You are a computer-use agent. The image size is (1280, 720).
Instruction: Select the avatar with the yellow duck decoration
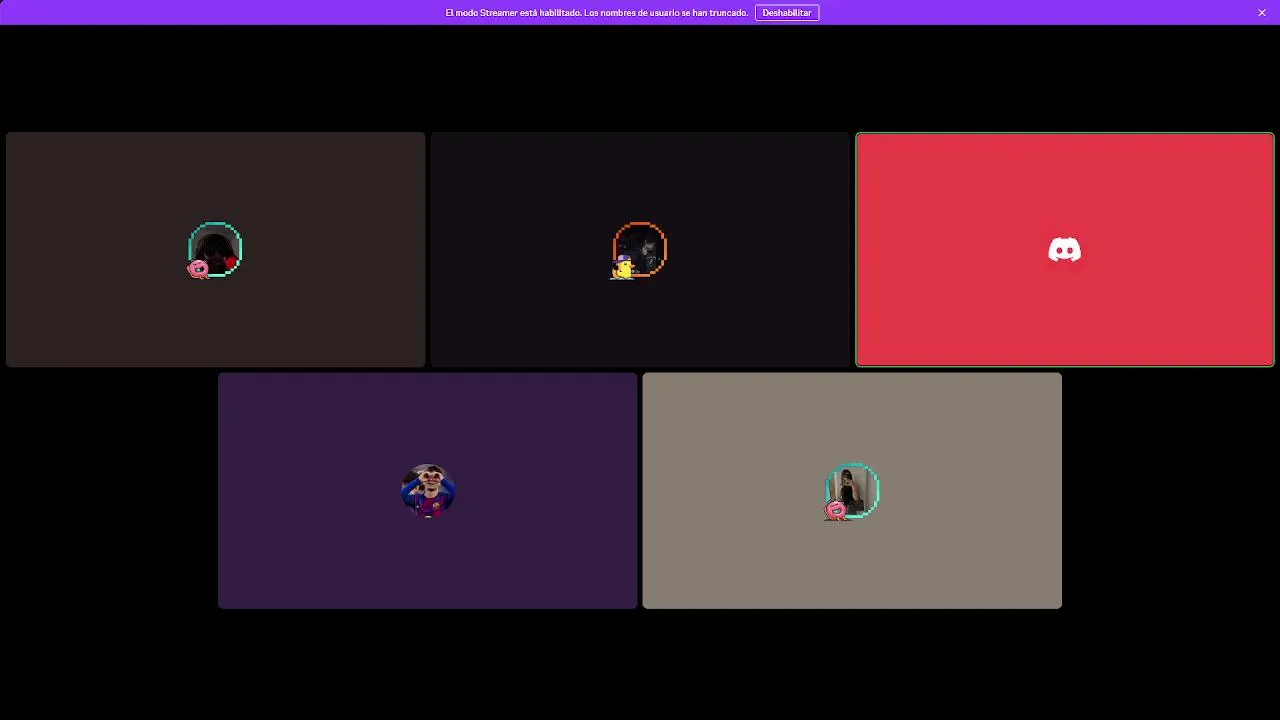[x=639, y=250]
